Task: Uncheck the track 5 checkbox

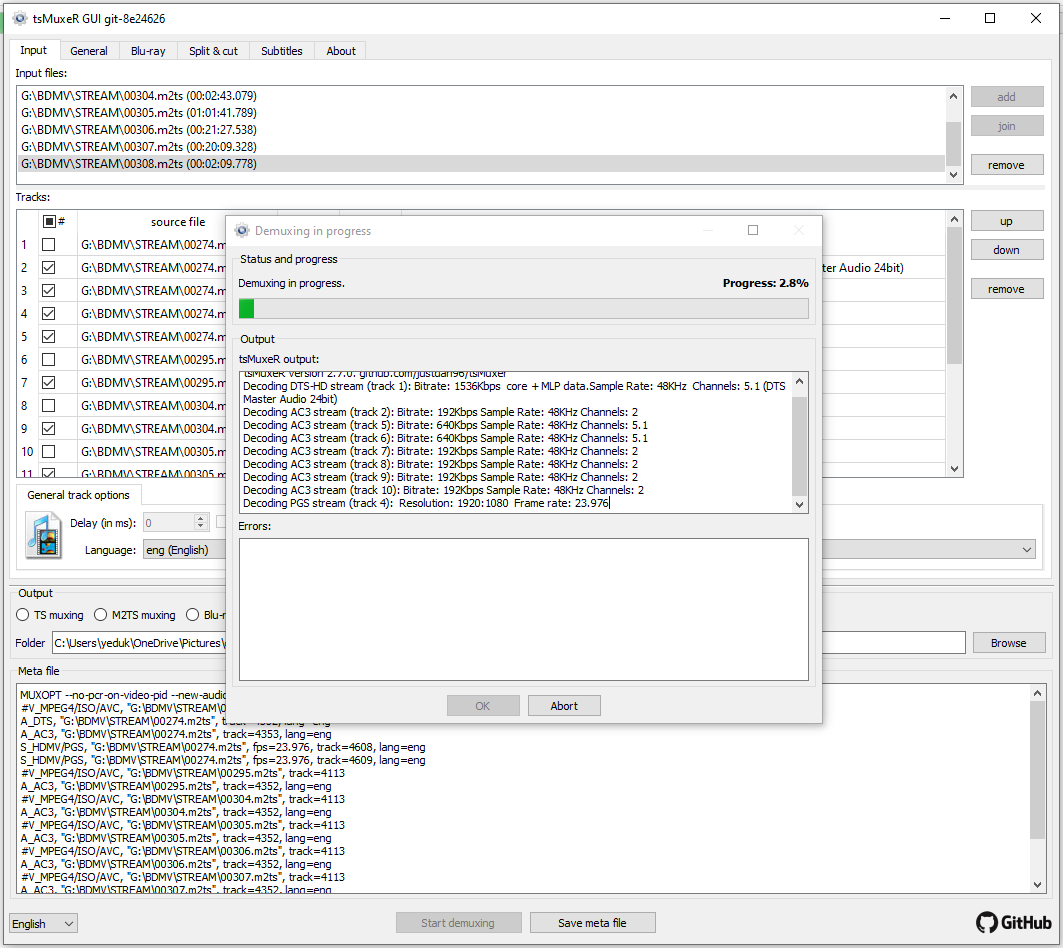Action: 49,336
